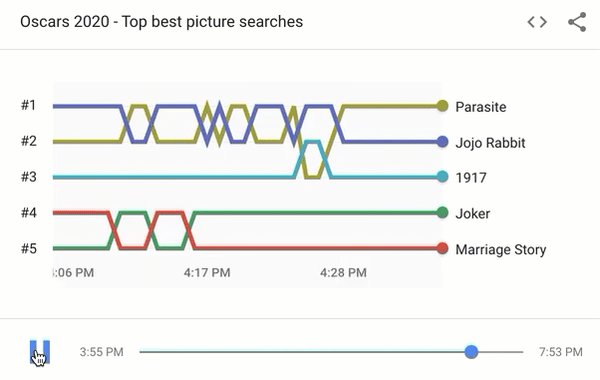The image size is (600, 380).
Task: Click the Jojo Rabbit endpoint dot
Action: coord(442,142)
